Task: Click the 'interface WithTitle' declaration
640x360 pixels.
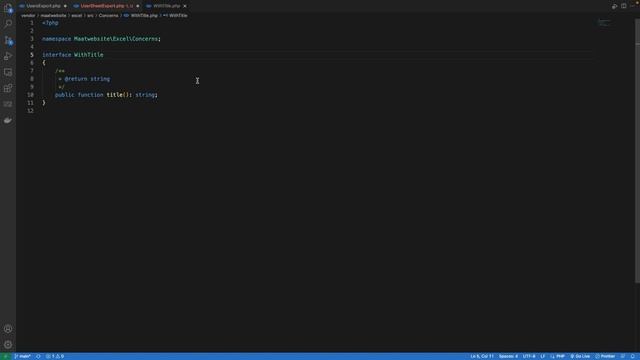Action: pos(73,55)
